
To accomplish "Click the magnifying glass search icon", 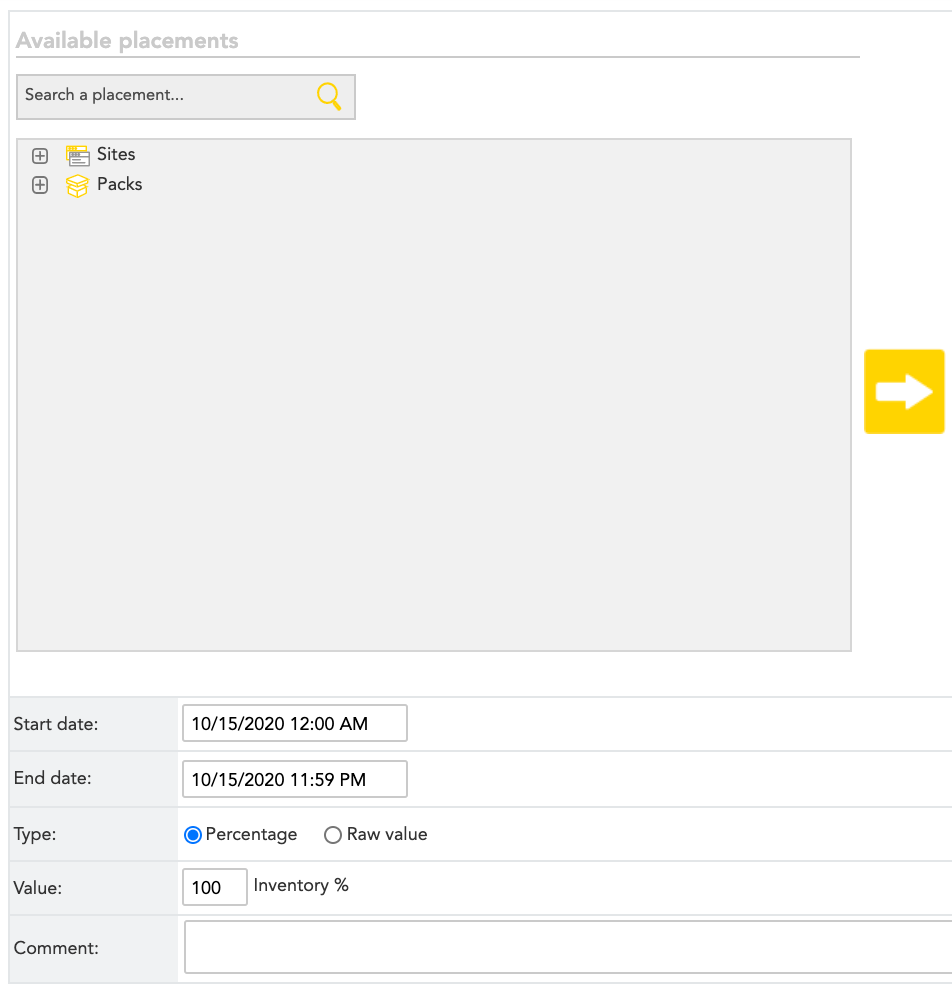I will point(329,96).
